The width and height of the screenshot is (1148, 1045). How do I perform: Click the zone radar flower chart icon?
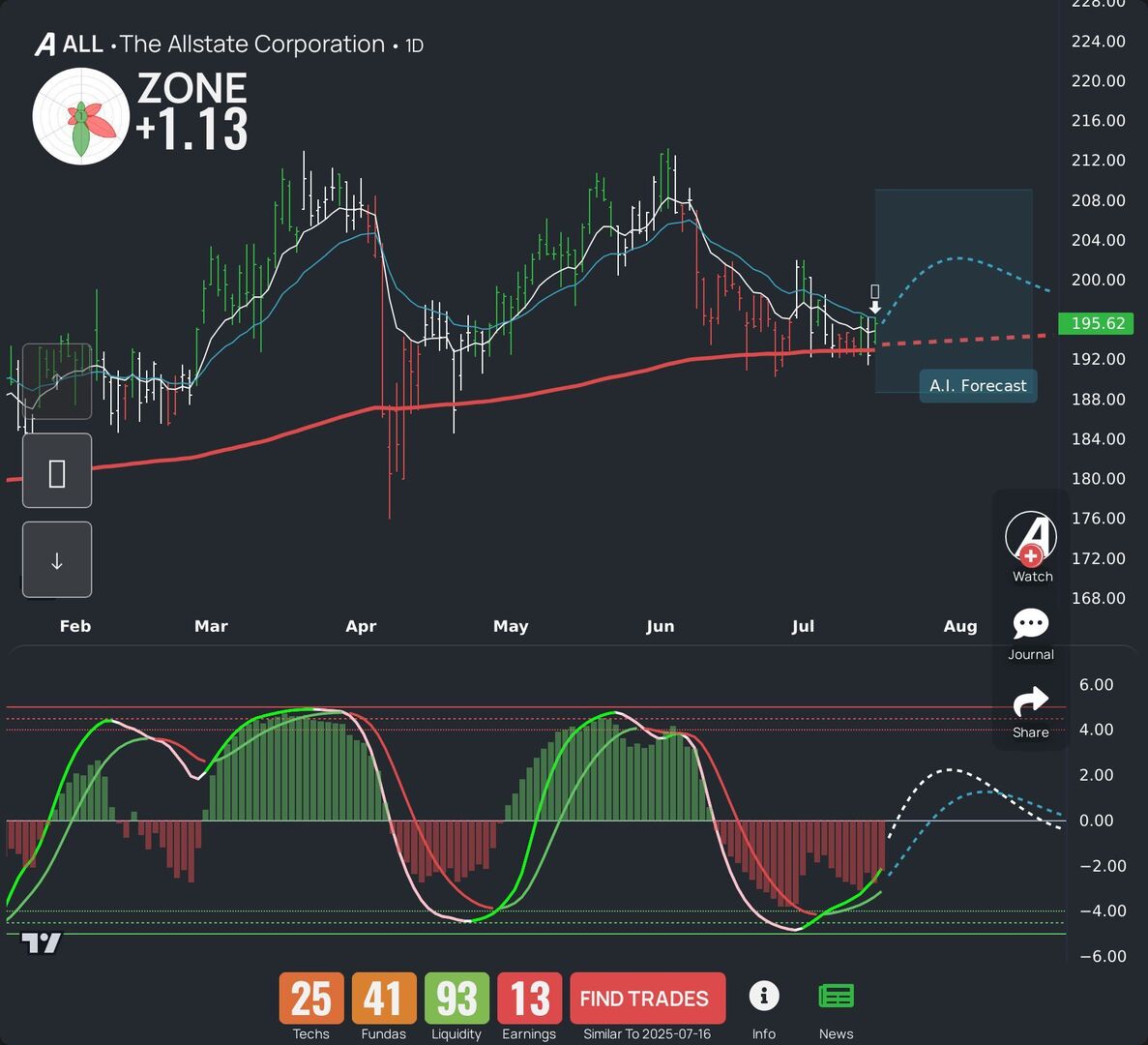pos(81,116)
